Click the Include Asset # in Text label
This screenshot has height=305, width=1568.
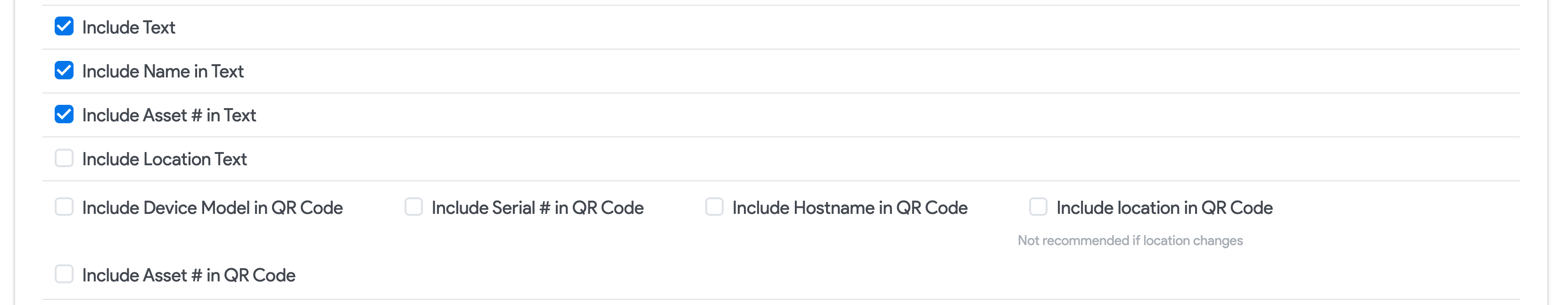(169, 115)
